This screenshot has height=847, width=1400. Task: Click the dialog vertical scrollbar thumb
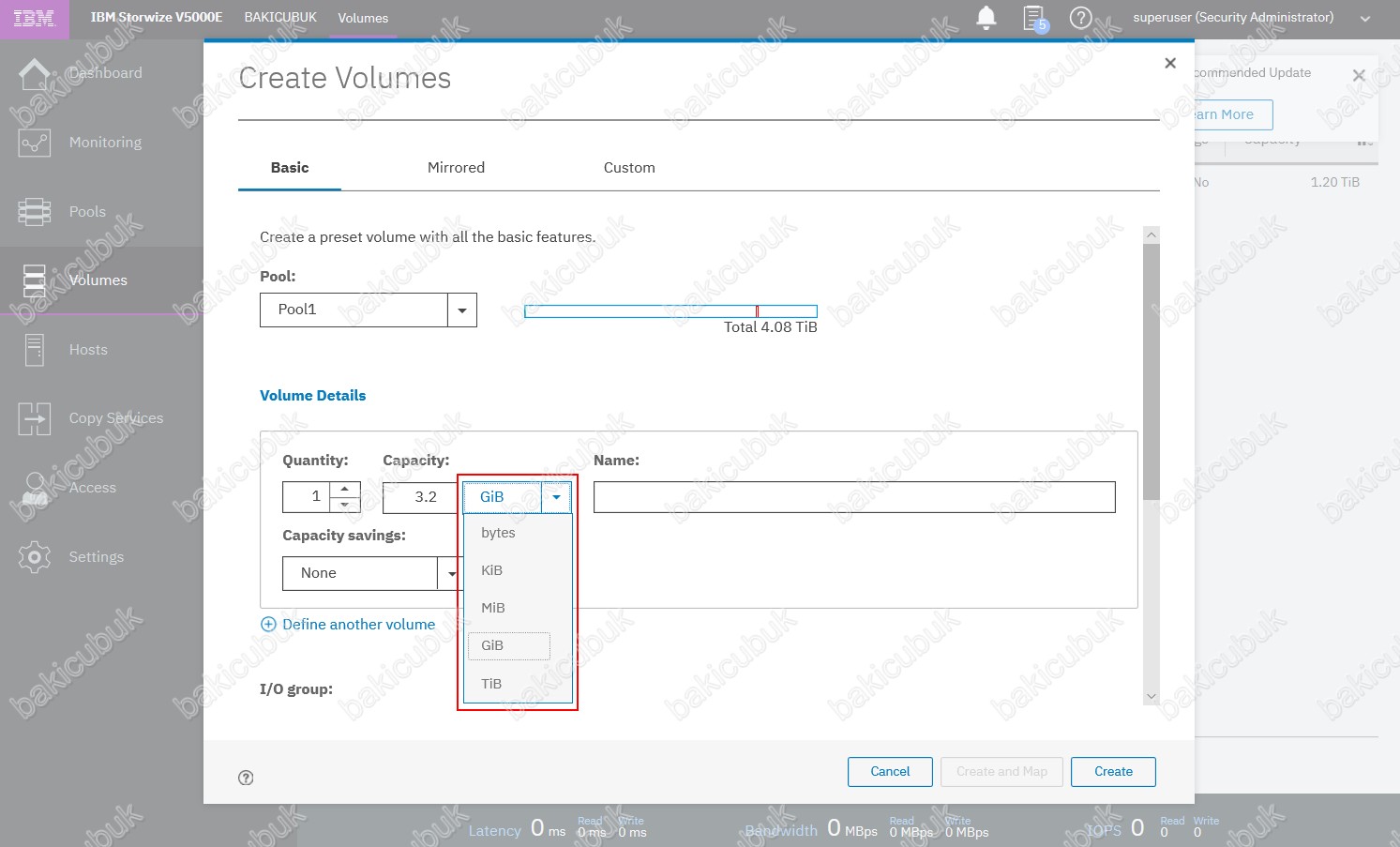[x=1152, y=371]
